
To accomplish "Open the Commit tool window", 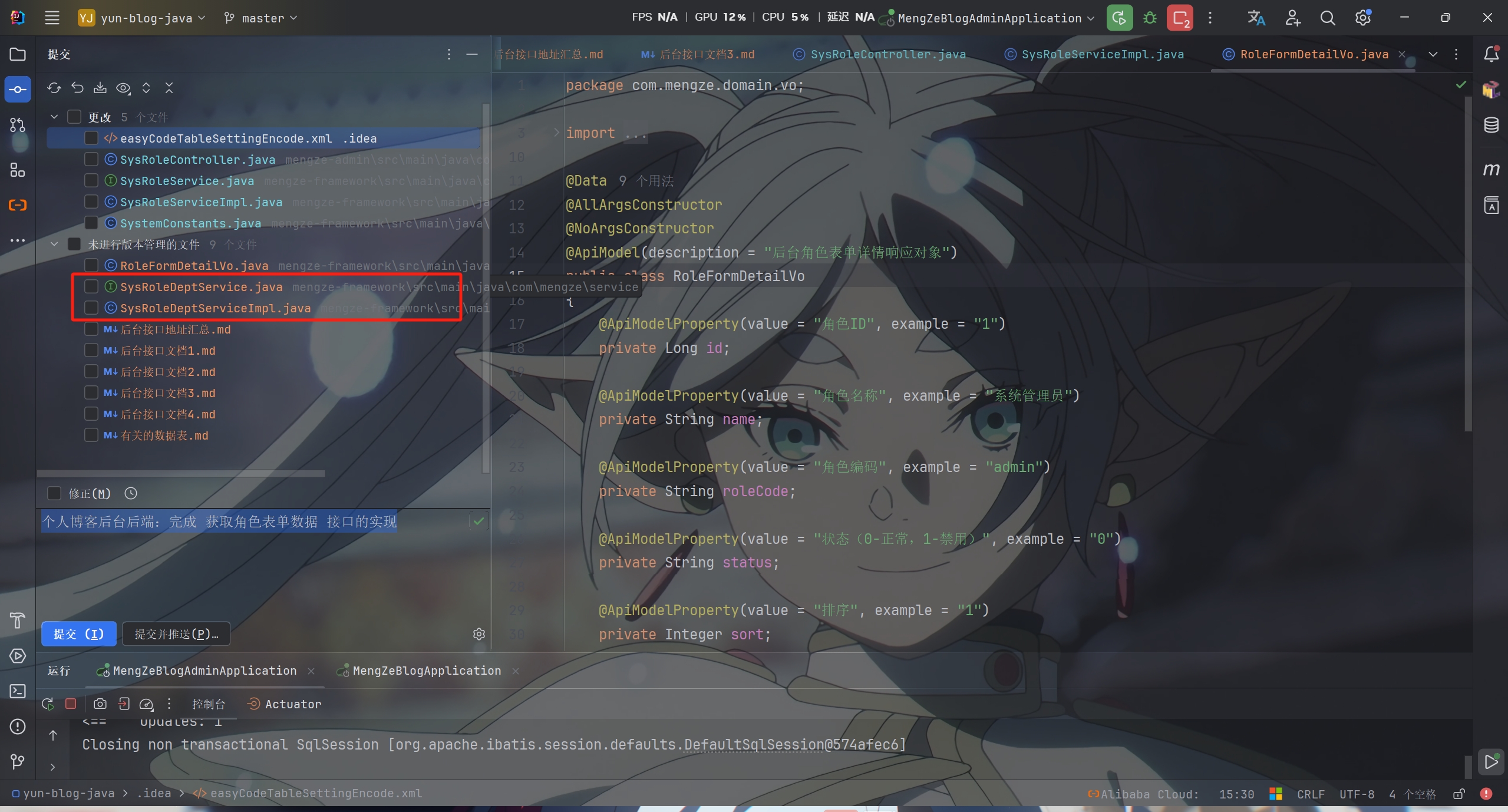I will [18, 90].
